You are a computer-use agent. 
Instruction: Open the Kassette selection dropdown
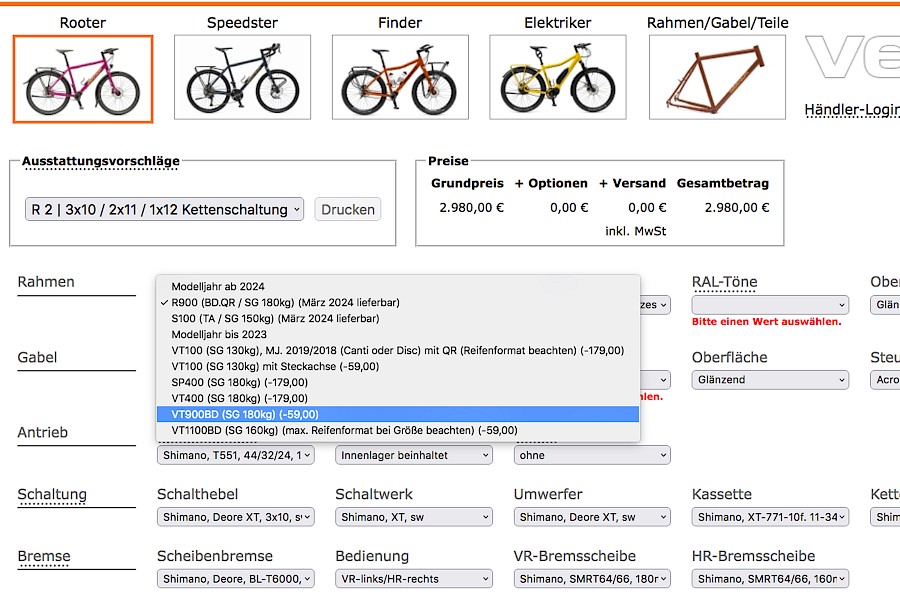coord(769,518)
